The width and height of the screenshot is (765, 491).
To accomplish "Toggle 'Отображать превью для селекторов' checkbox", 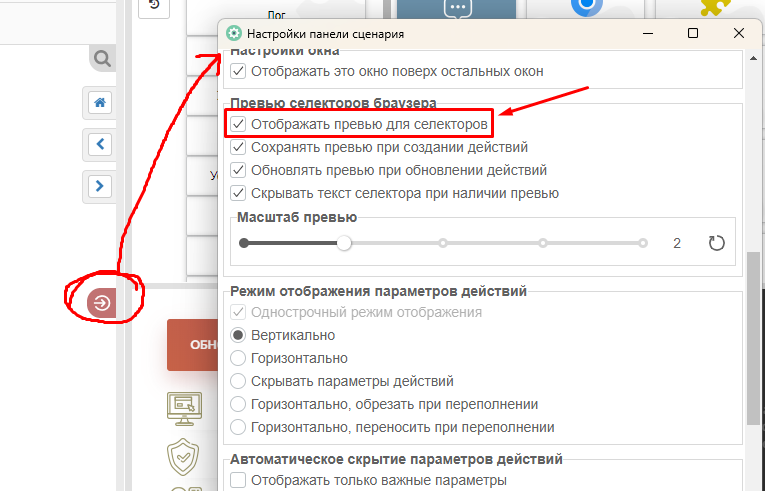I will [238, 124].
